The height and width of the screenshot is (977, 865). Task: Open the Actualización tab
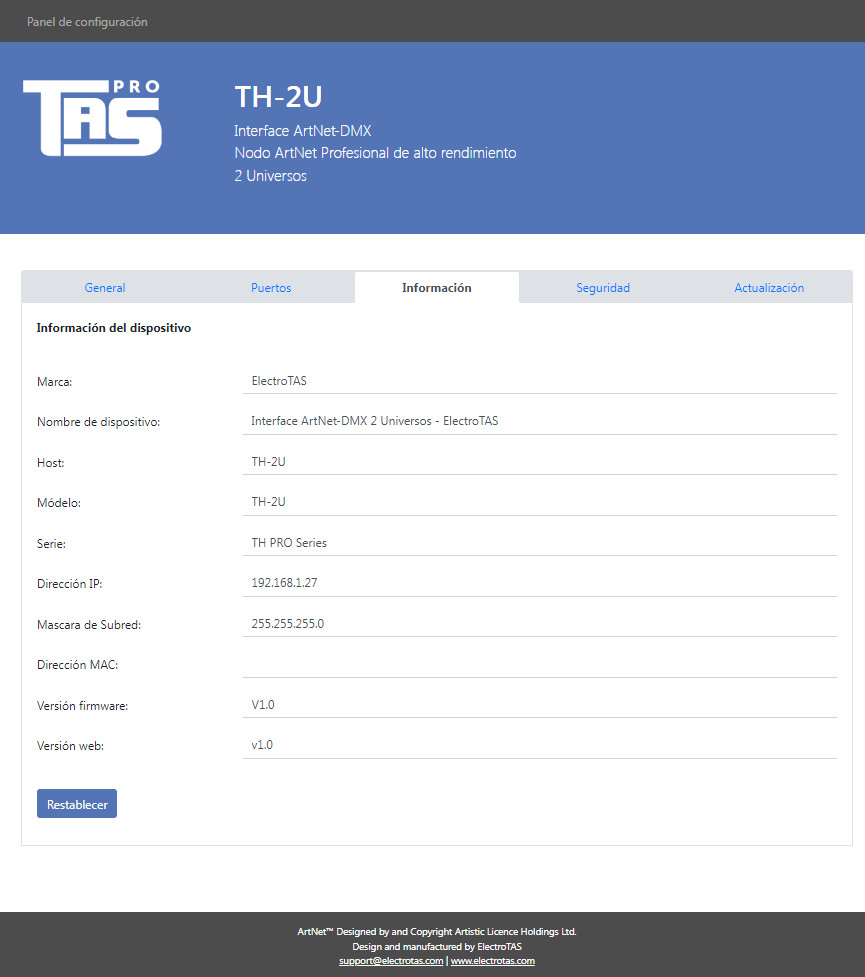pos(769,288)
